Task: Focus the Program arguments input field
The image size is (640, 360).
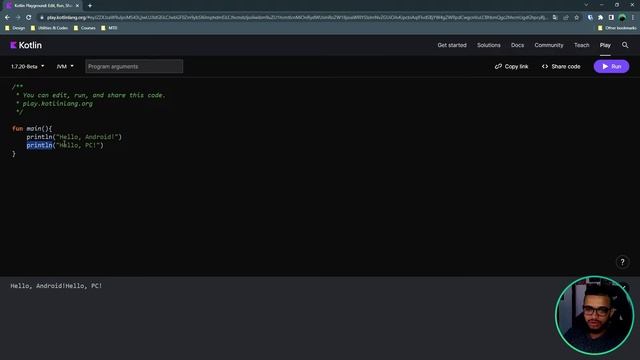Action: click(x=134, y=67)
